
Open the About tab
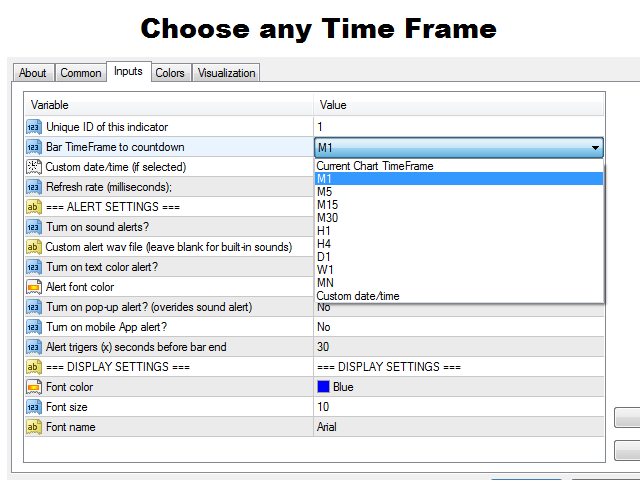coord(33,73)
